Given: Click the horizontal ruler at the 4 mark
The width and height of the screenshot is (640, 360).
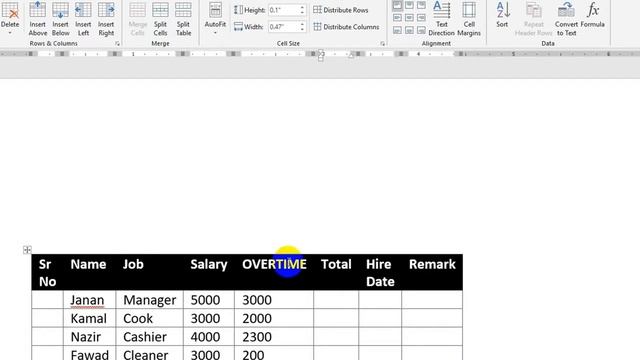Looking at the screenshot, I should pyautogui.click(x=418, y=54).
